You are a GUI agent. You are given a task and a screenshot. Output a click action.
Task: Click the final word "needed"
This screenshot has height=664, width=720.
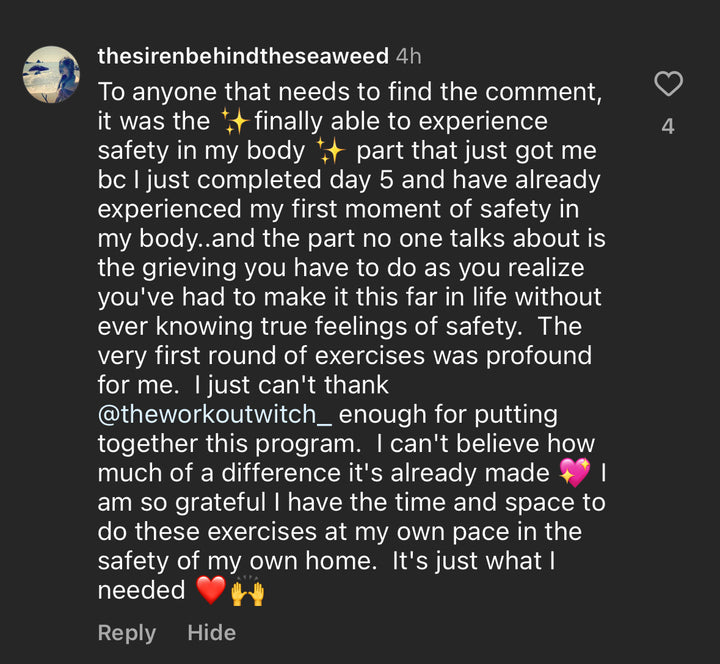click(x=141, y=590)
